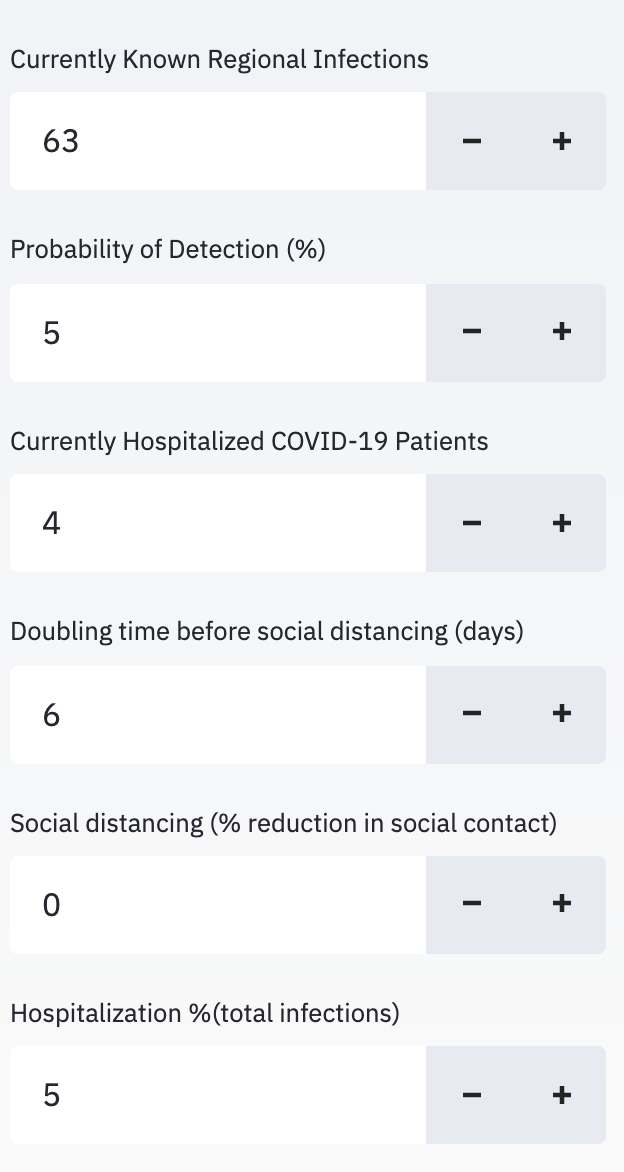Select the Social distancing input showing 0
Viewport: 624px width, 1172px height.
point(217,904)
